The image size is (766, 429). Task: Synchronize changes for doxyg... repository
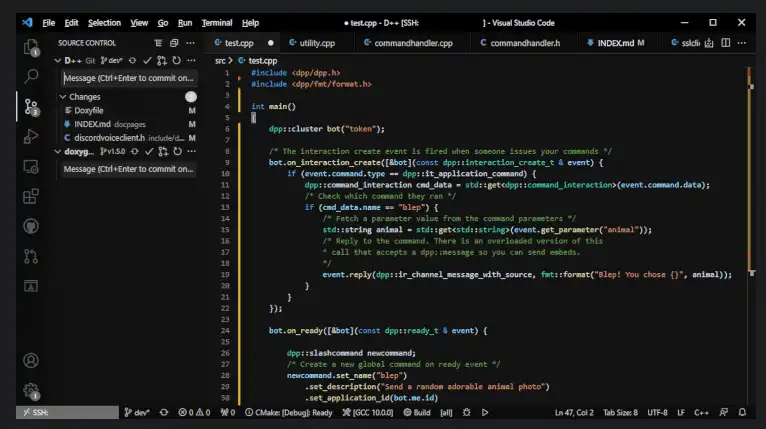tap(134, 151)
